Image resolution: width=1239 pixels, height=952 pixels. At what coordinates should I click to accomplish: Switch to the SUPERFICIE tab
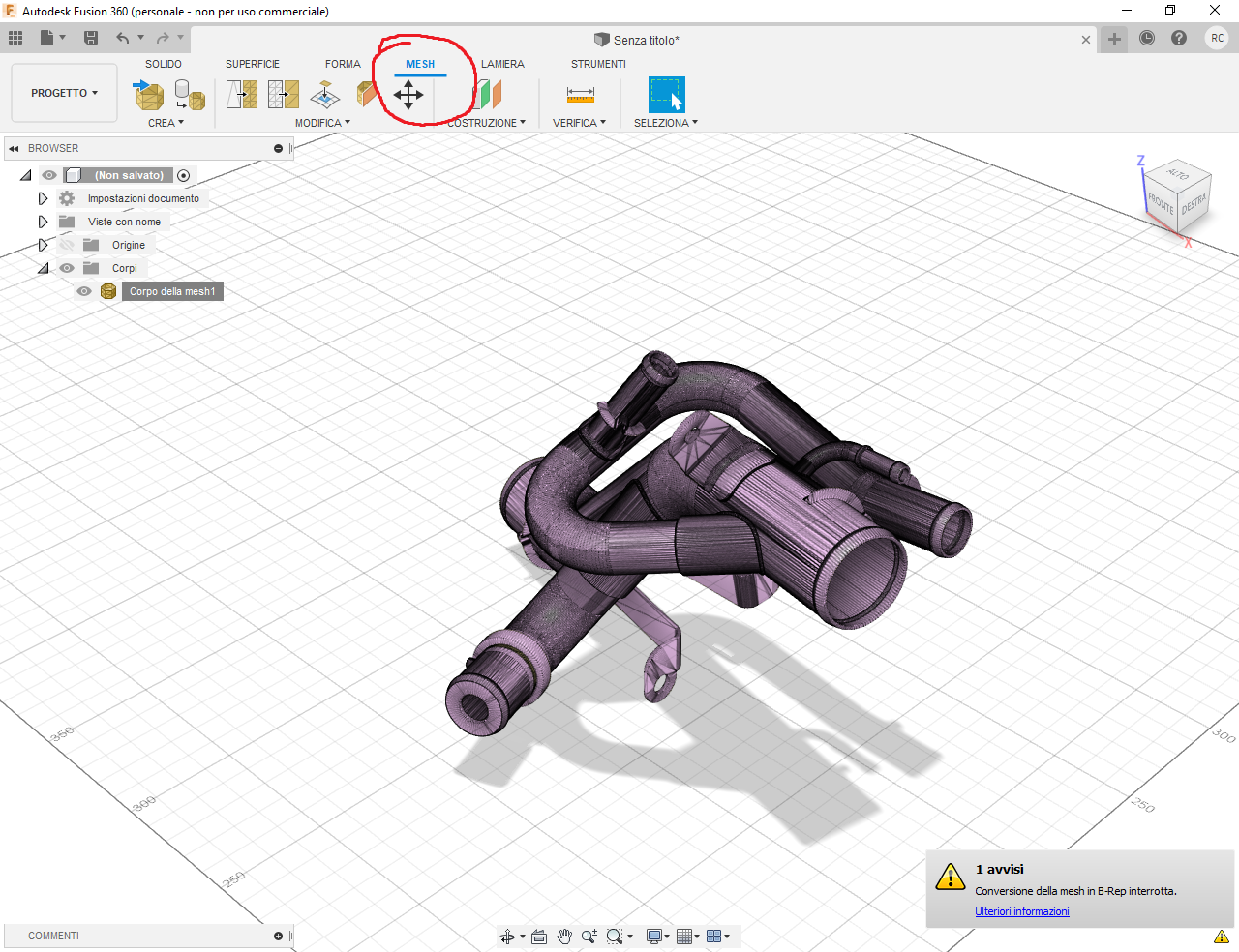click(252, 64)
